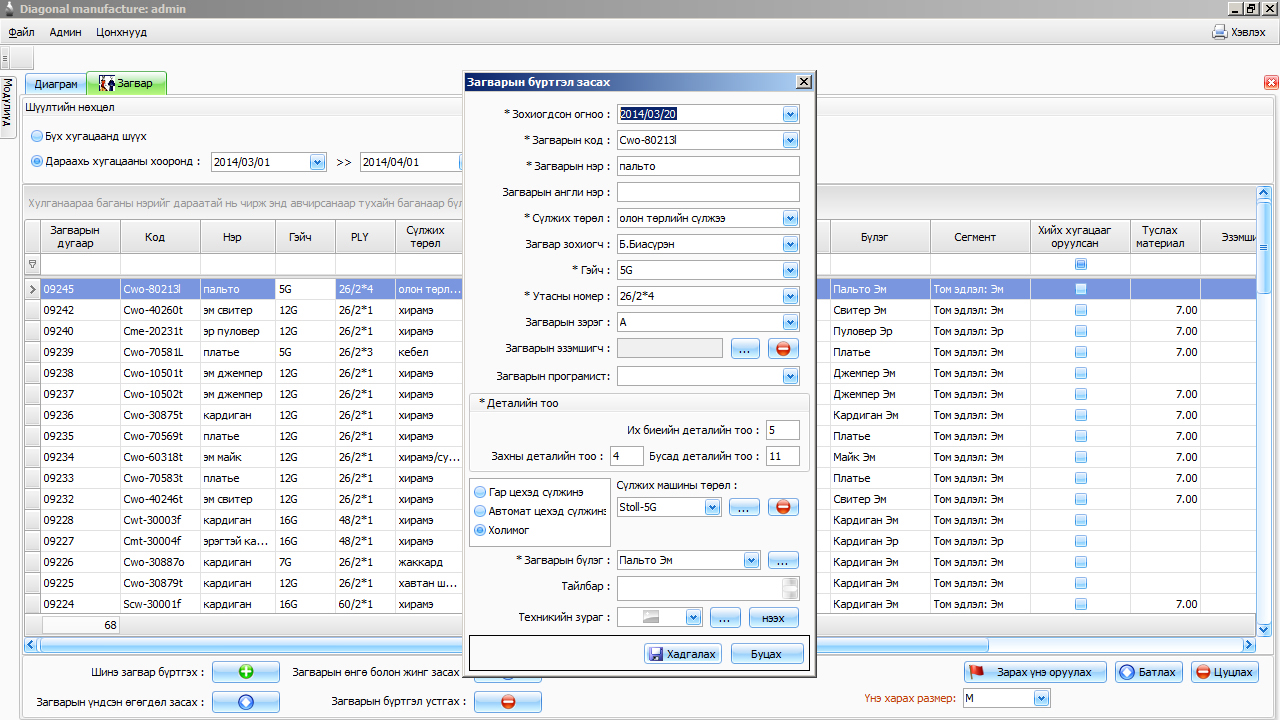Image resolution: width=1280 pixels, height=720 pixels.
Task: Click the Цуцлах cancel button
Action: coord(1225,672)
